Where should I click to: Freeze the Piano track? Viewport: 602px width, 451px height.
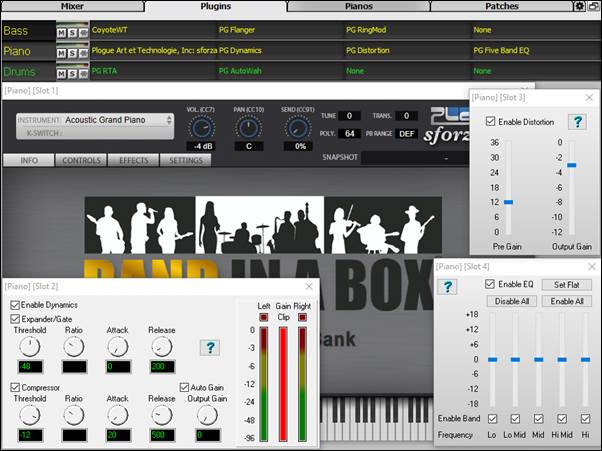[83, 53]
